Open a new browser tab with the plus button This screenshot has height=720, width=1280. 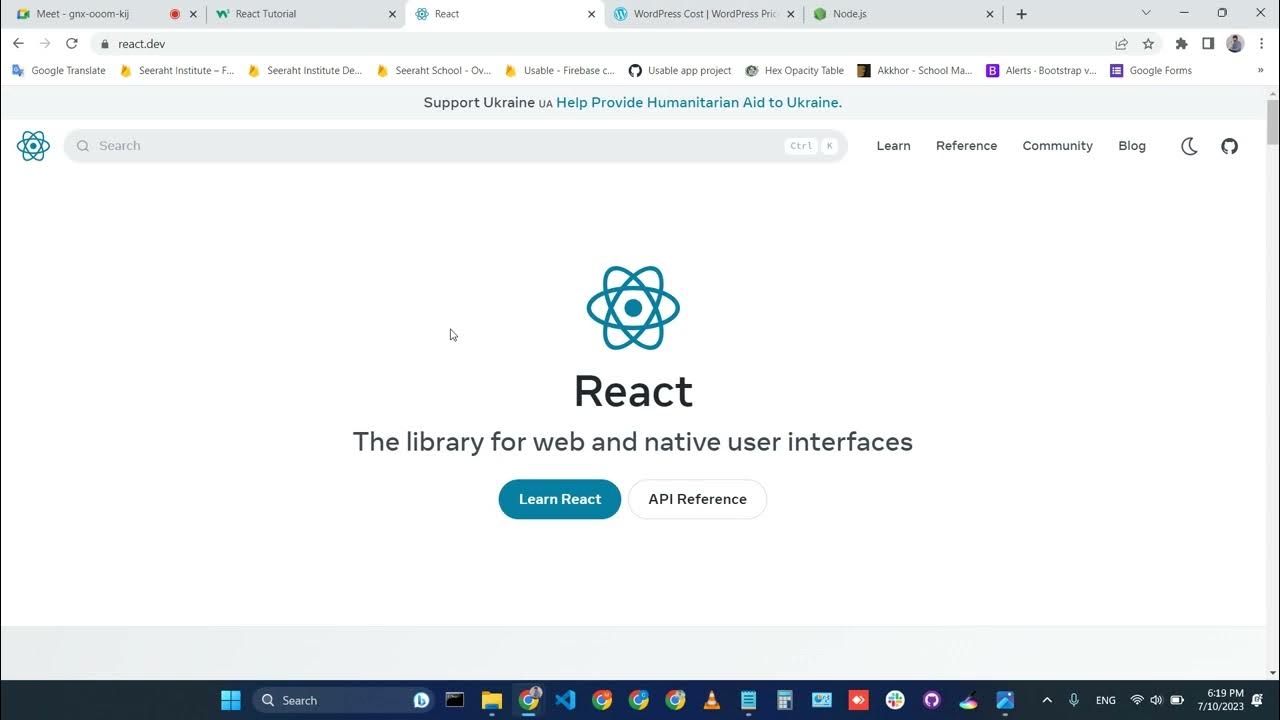click(x=1021, y=14)
